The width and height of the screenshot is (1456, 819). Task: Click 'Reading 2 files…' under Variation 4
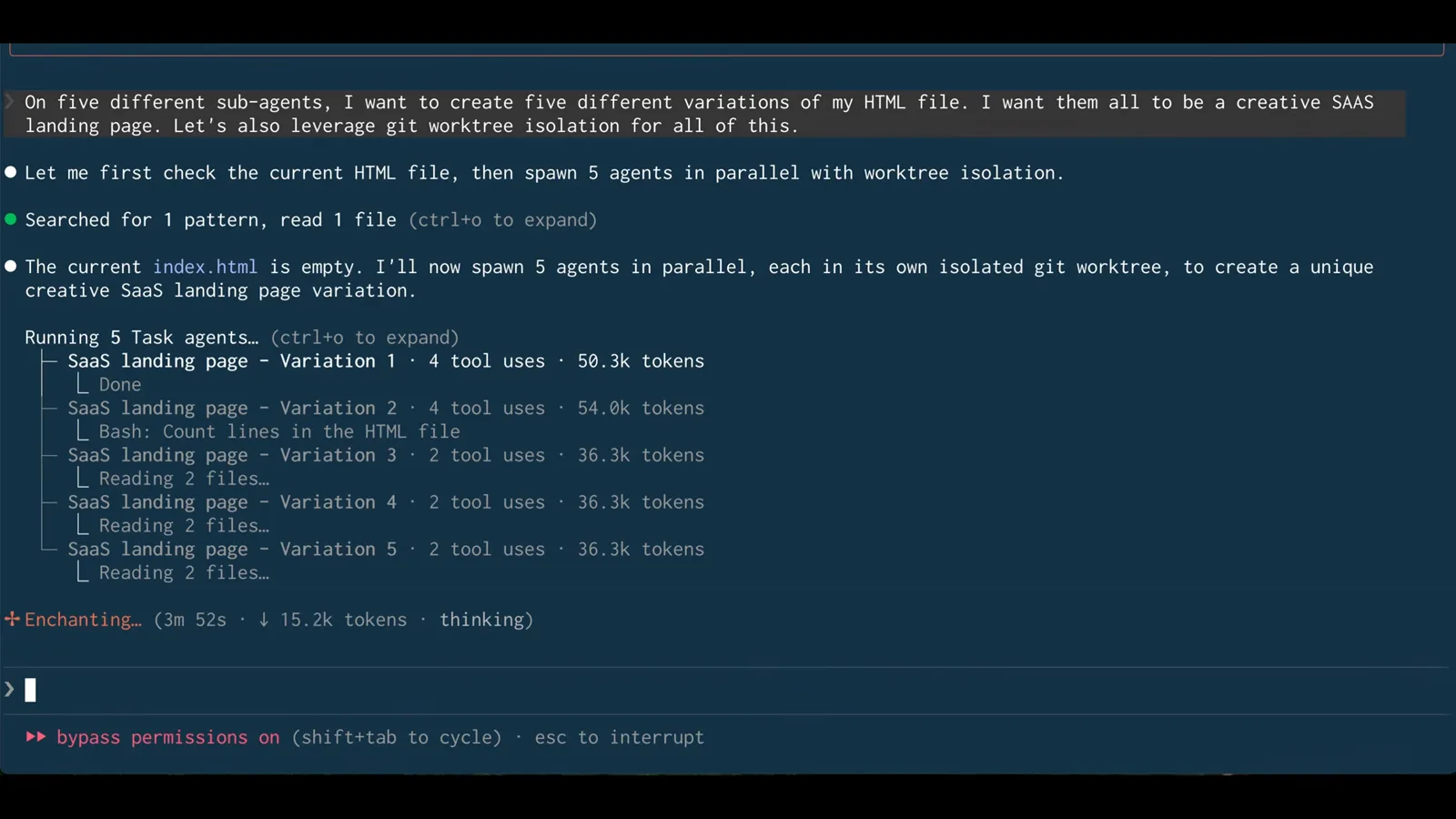[184, 526]
